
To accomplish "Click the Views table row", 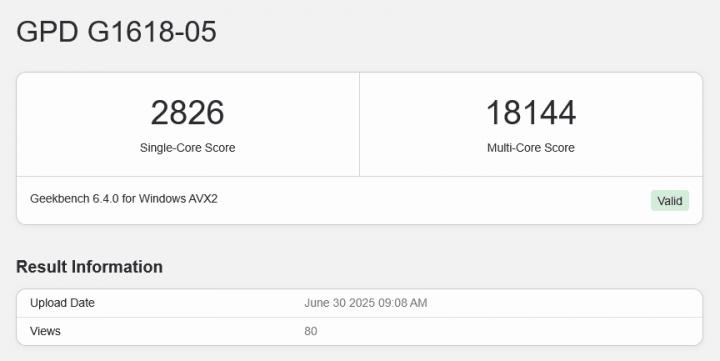I will 360,331.
